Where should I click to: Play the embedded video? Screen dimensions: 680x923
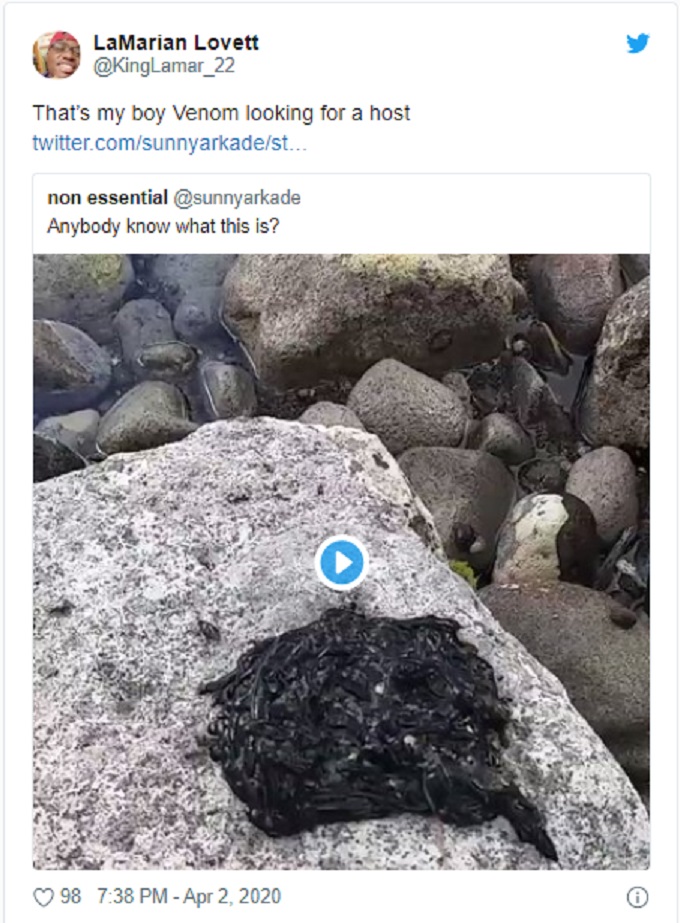(341, 564)
